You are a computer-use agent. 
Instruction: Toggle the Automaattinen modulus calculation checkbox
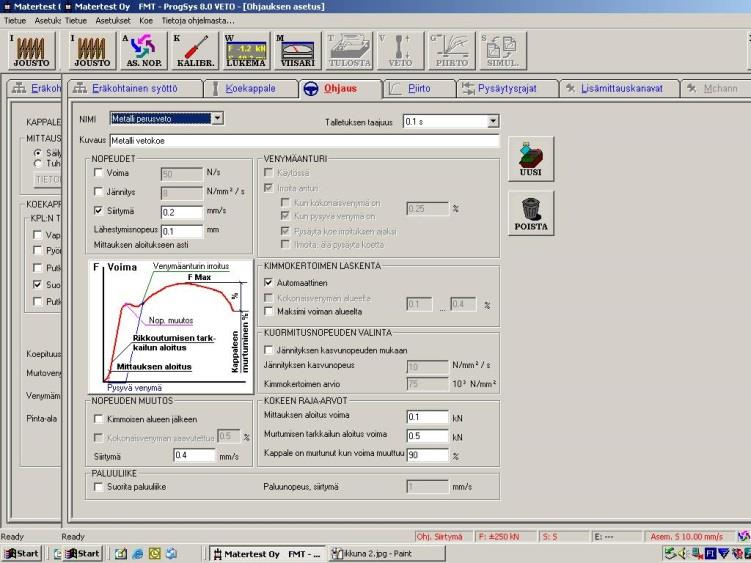point(269,283)
